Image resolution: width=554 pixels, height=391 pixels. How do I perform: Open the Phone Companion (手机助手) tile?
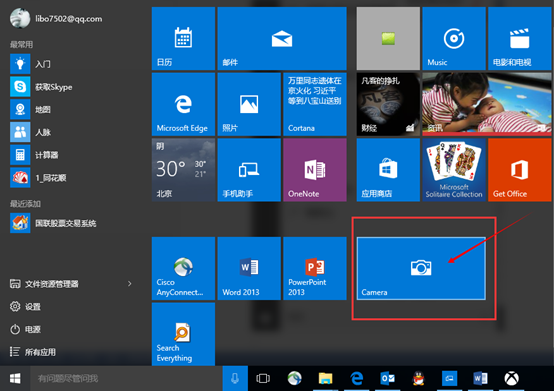tap(249, 170)
